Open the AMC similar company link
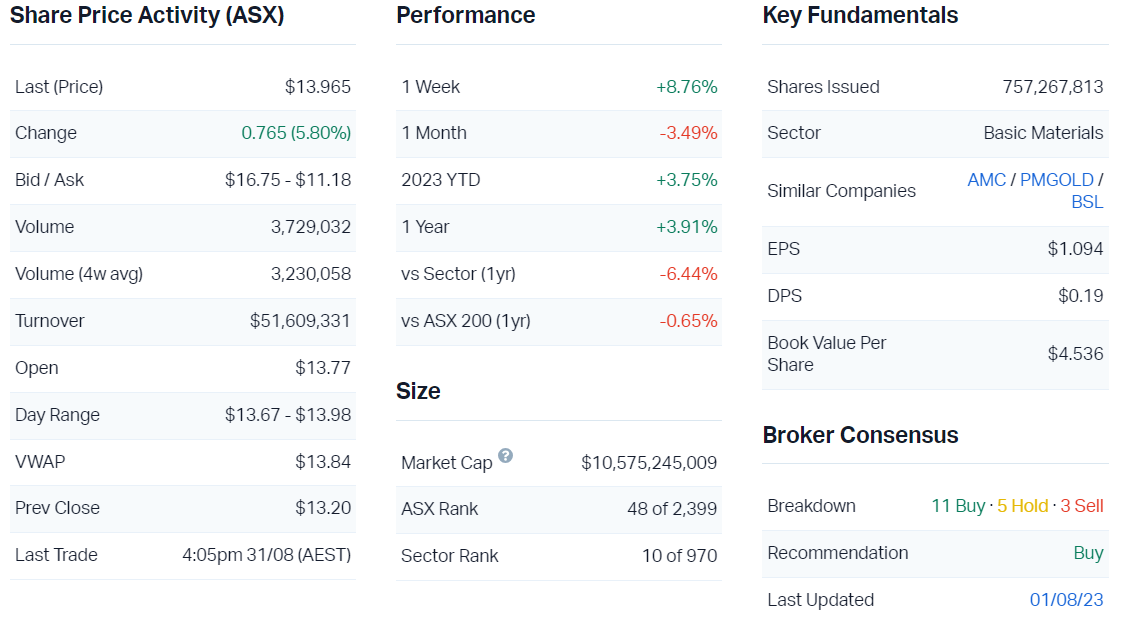This screenshot has height=617, width=1123. pos(986,180)
